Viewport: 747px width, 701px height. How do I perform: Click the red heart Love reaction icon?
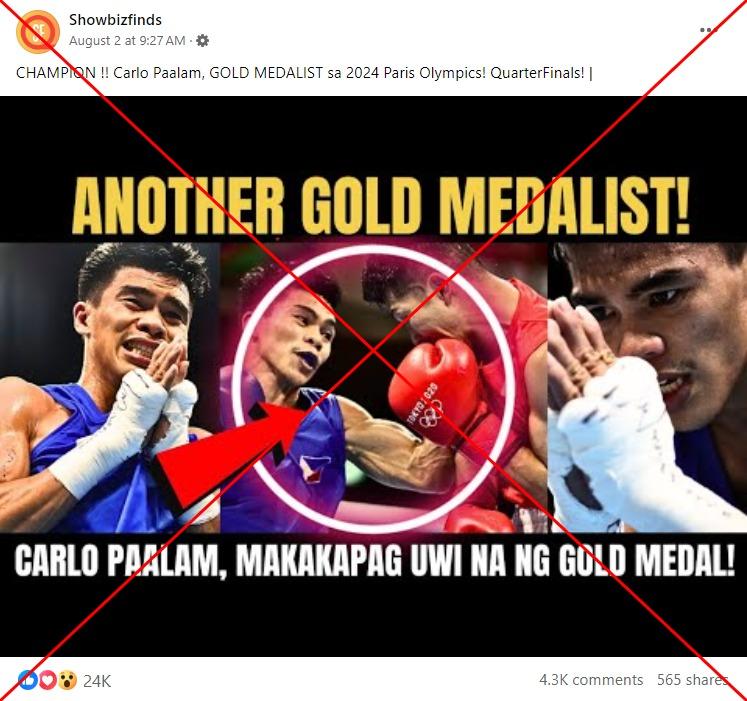click(x=48, y=680)
